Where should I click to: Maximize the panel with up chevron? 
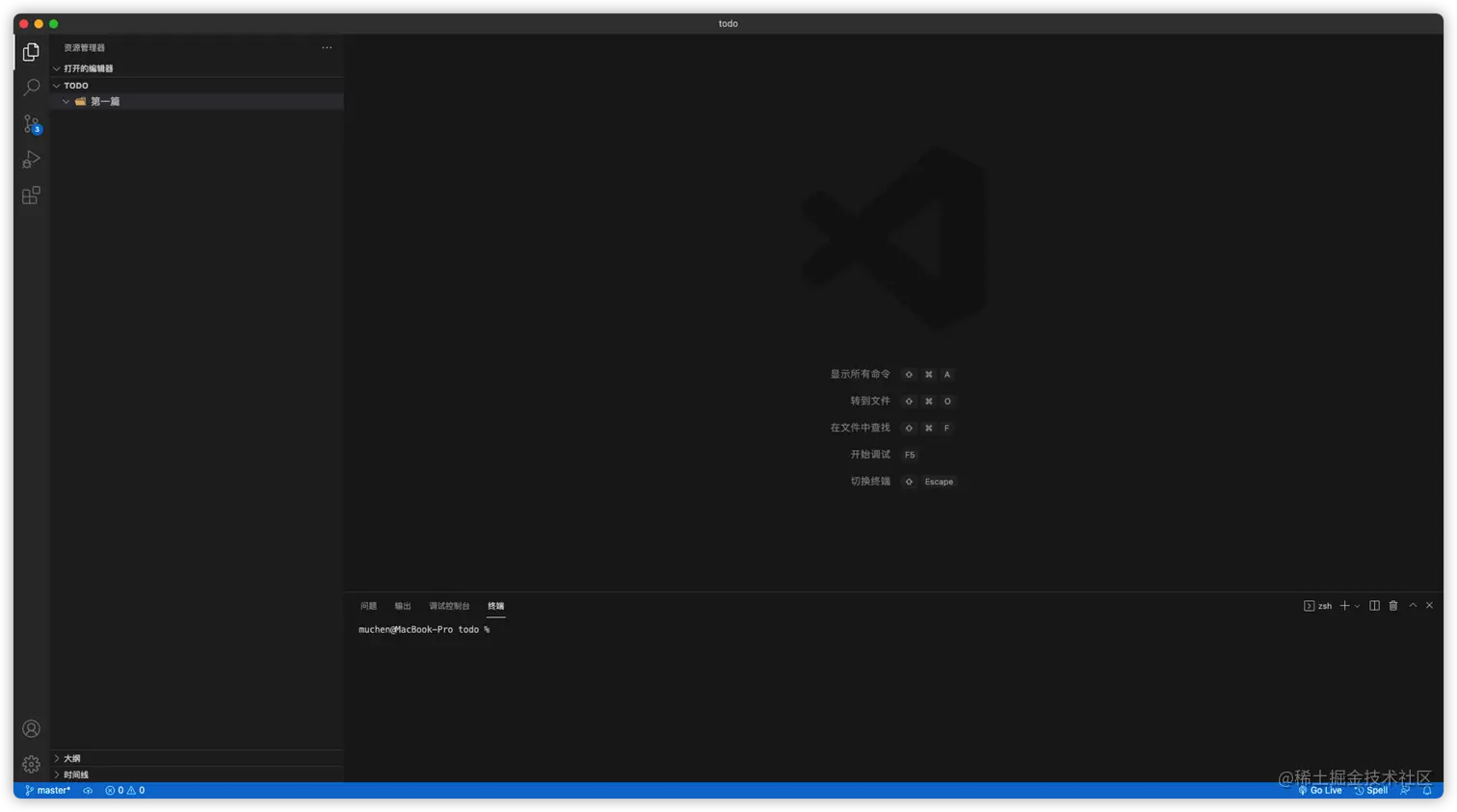coord(1413,606)
